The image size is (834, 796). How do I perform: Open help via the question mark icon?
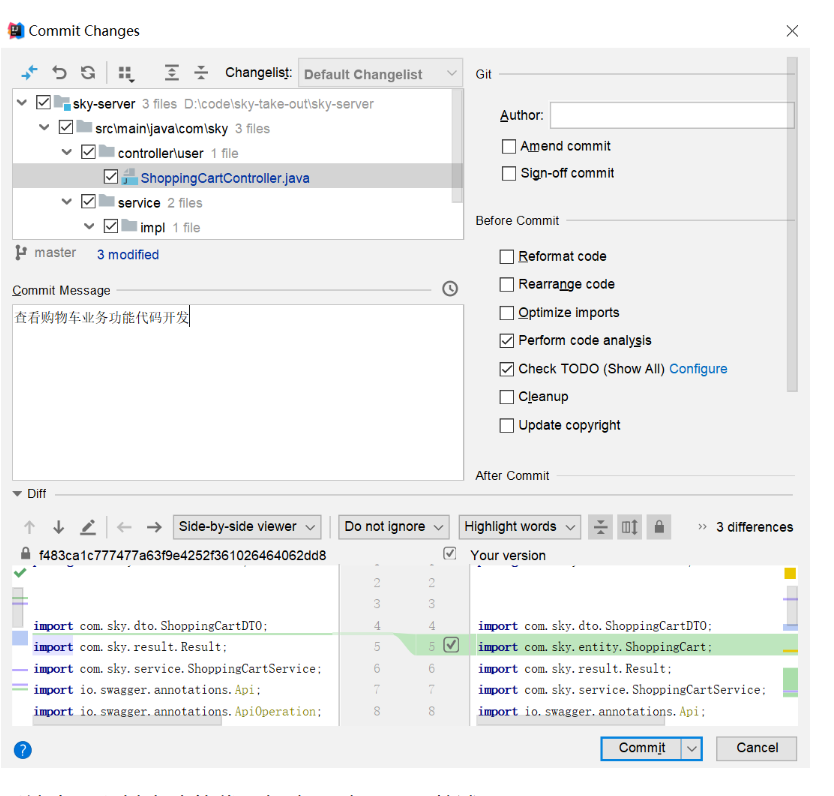click(23, 750)
